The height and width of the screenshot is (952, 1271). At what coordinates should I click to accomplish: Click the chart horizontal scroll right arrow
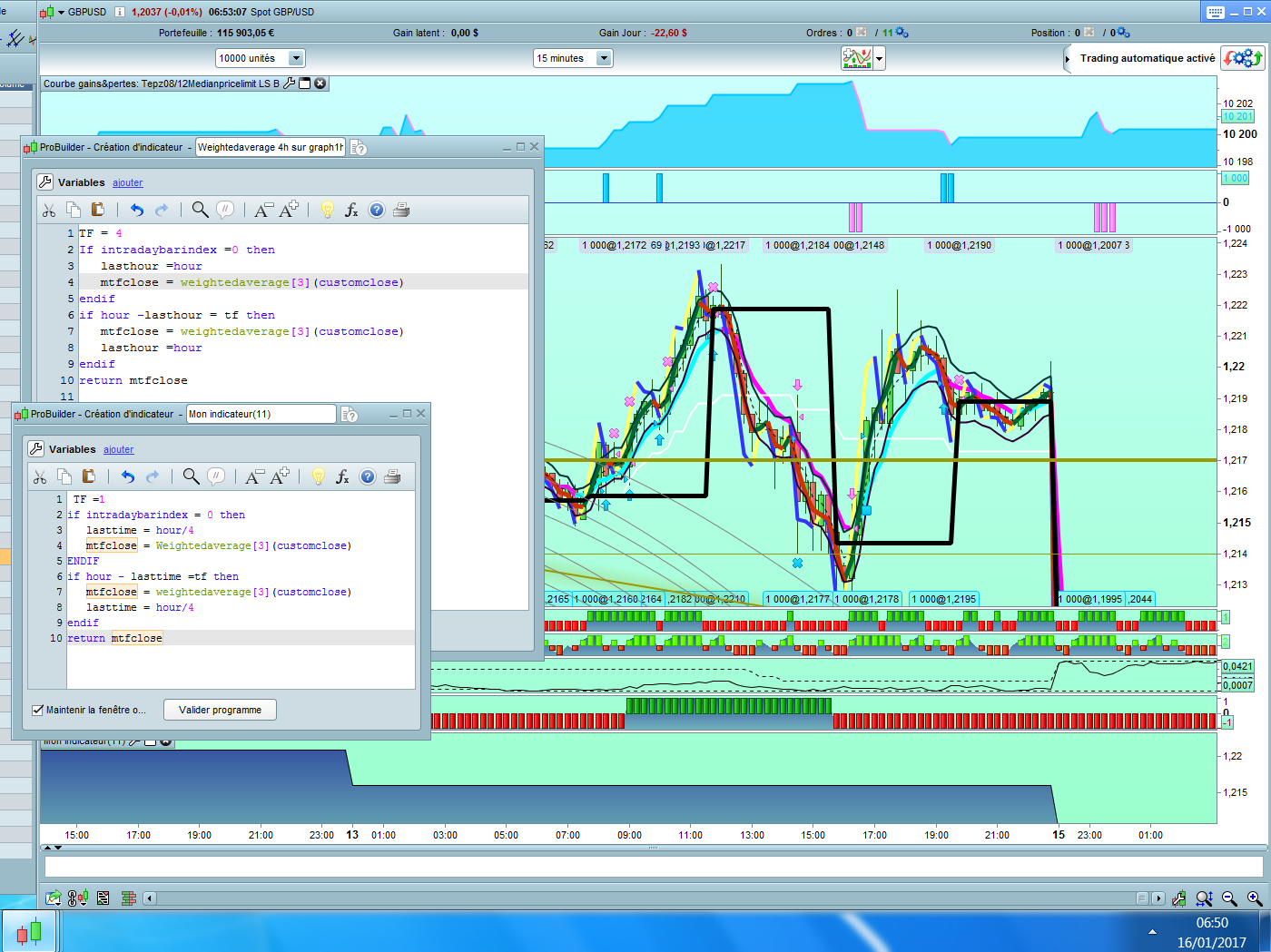[x=1158, y=898]
